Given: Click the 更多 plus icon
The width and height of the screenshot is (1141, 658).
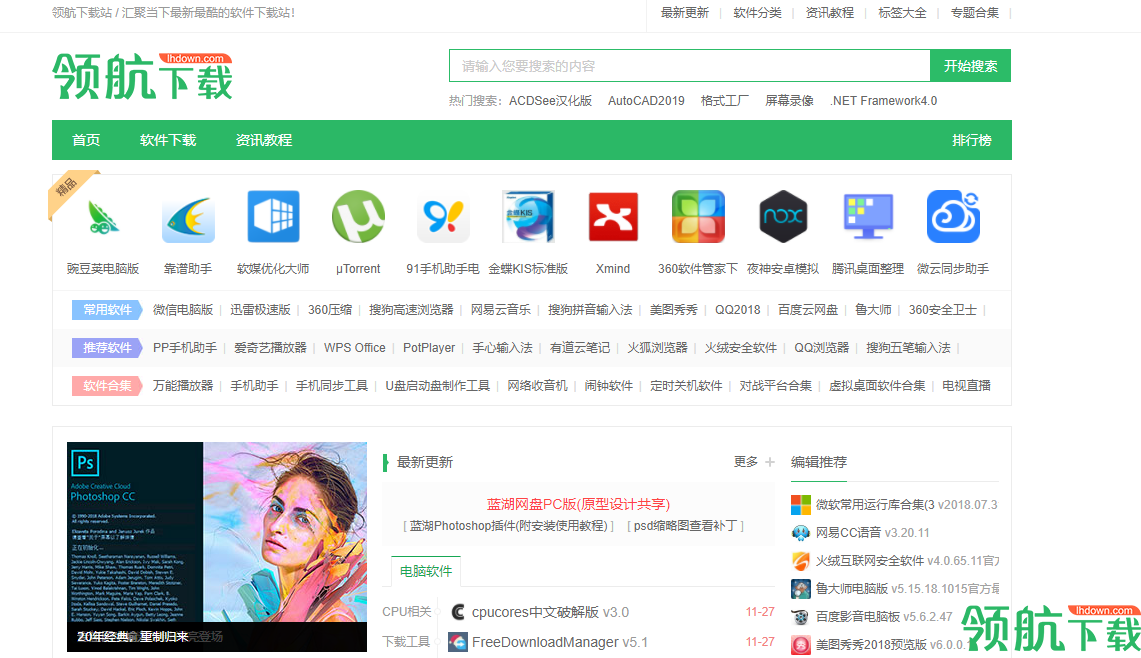Looking at the screenshot, I should click(770, 461).
